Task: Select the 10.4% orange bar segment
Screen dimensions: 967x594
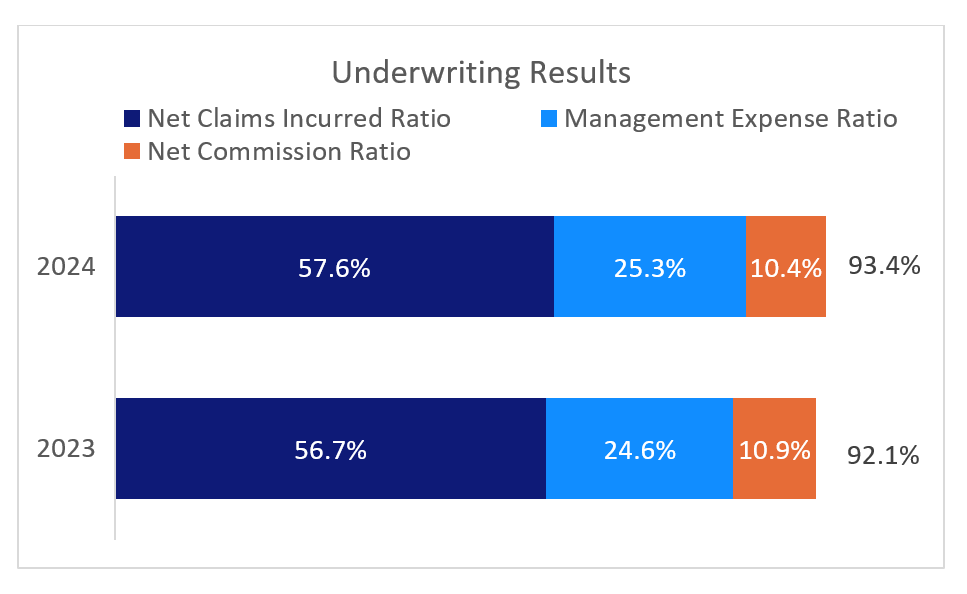Action: click(x=785, y=267)
